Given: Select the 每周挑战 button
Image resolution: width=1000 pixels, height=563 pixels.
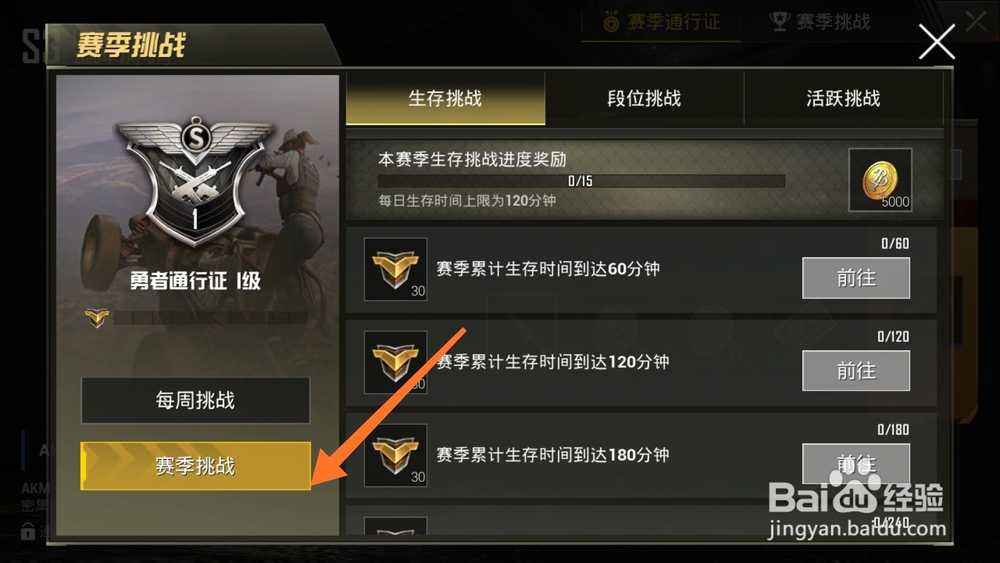Looking at the screenshot, I should [x=195, y=400].
